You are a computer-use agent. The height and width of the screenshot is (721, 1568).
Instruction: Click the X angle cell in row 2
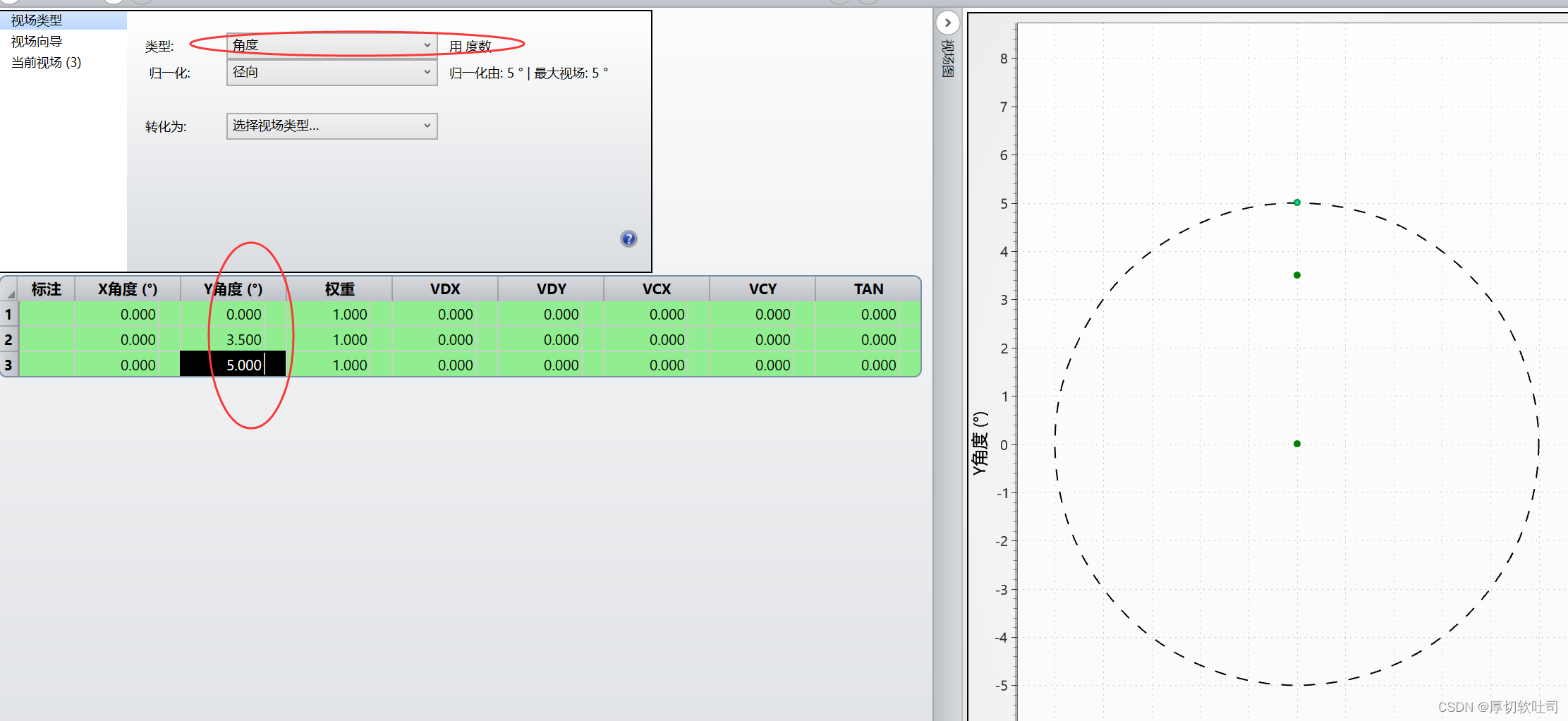(128, 340)
